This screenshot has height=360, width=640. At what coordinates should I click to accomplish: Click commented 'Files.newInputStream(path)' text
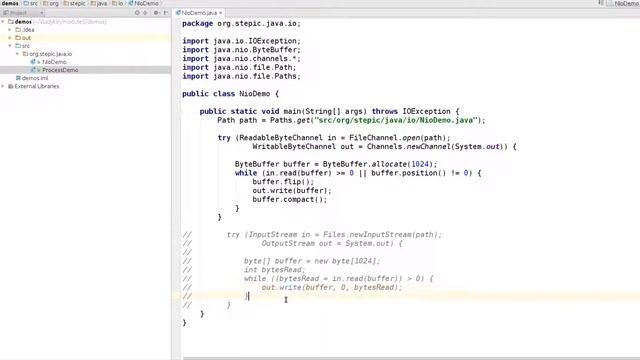(380, 235)
